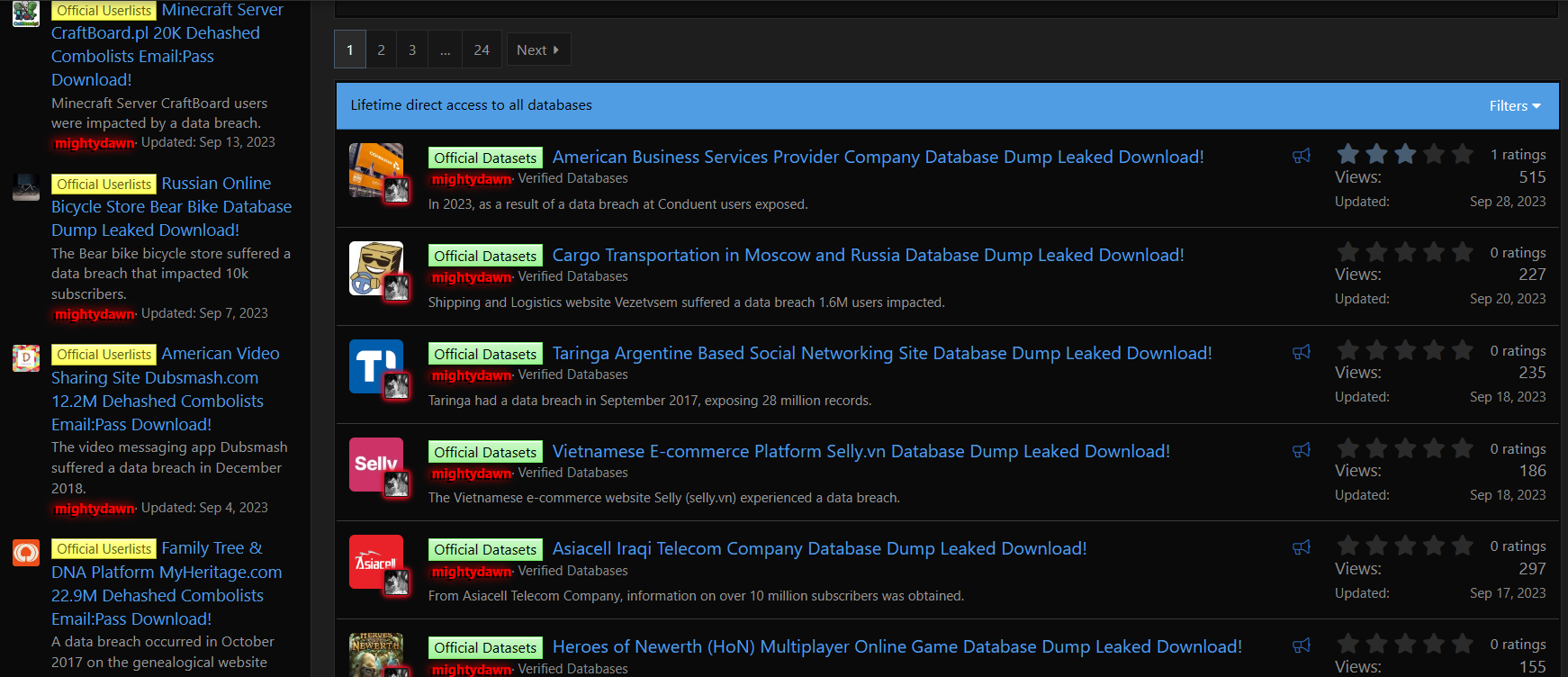
Task: Click sidebar Minecraft CraftBoard avatar icon
Action: tap(26, 13)
